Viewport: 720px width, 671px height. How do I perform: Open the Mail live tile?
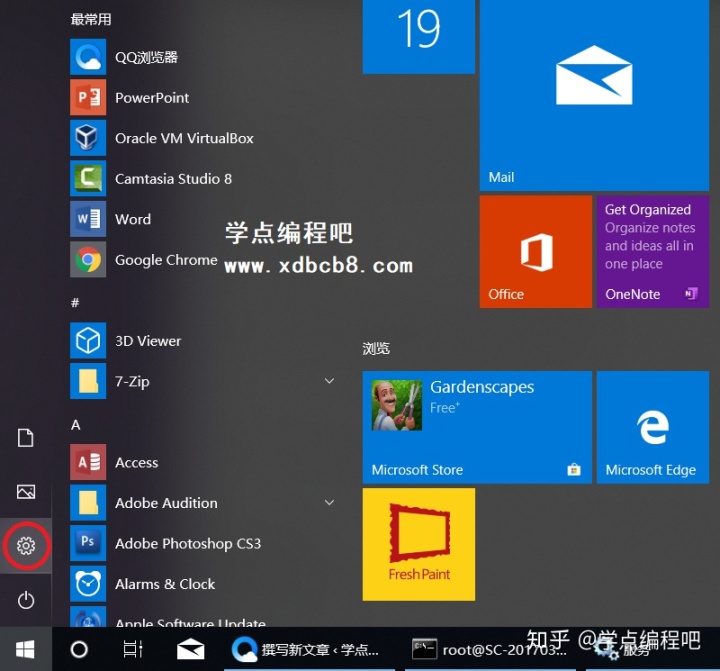594,95
